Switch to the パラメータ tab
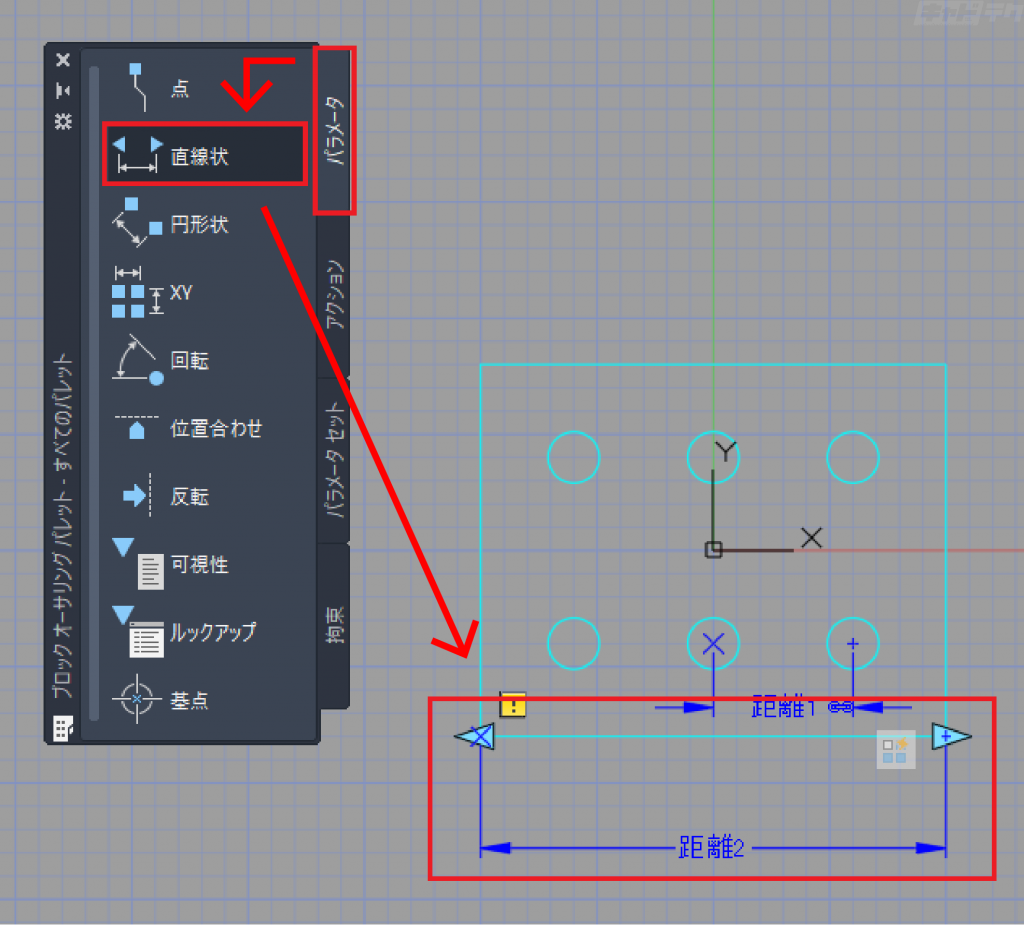This screenshot has width=1024, height=925. point(334,130)
